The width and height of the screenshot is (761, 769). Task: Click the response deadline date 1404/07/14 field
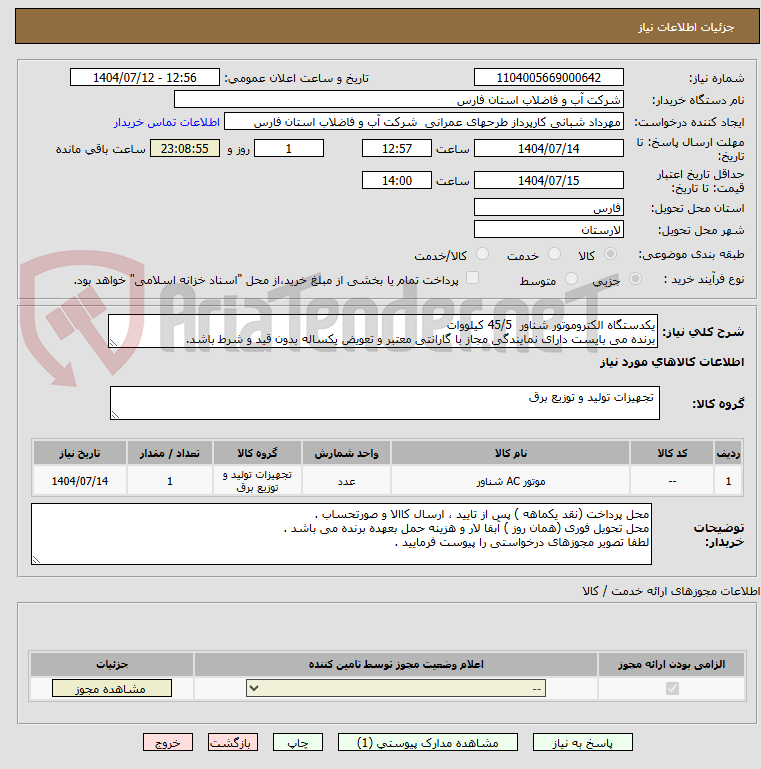tap(549, 148)
